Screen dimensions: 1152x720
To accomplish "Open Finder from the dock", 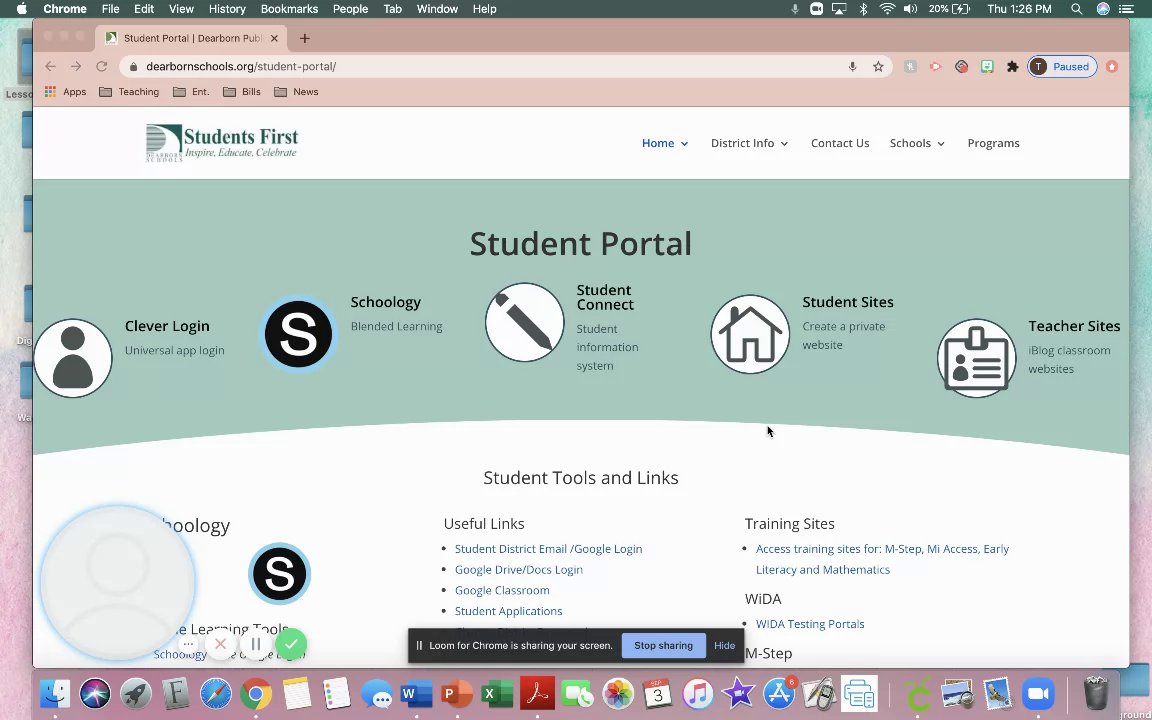I will tap(55, 694).
